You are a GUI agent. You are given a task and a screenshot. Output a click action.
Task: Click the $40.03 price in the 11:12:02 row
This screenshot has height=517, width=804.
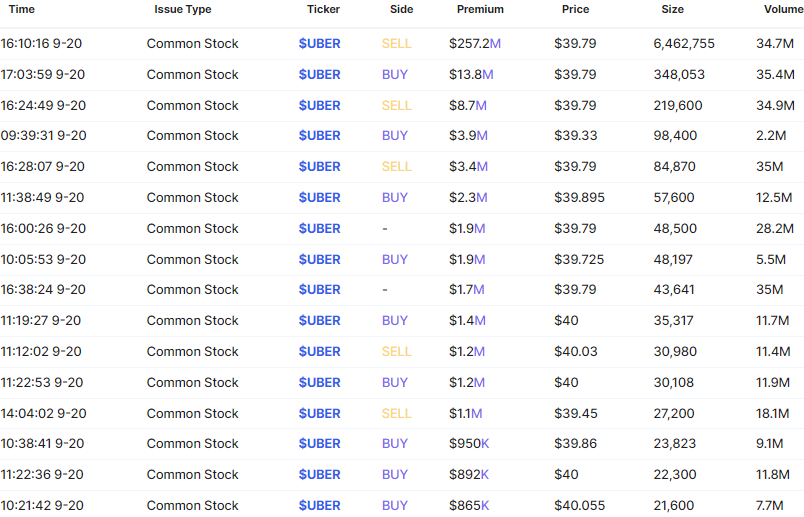point(576,351)
